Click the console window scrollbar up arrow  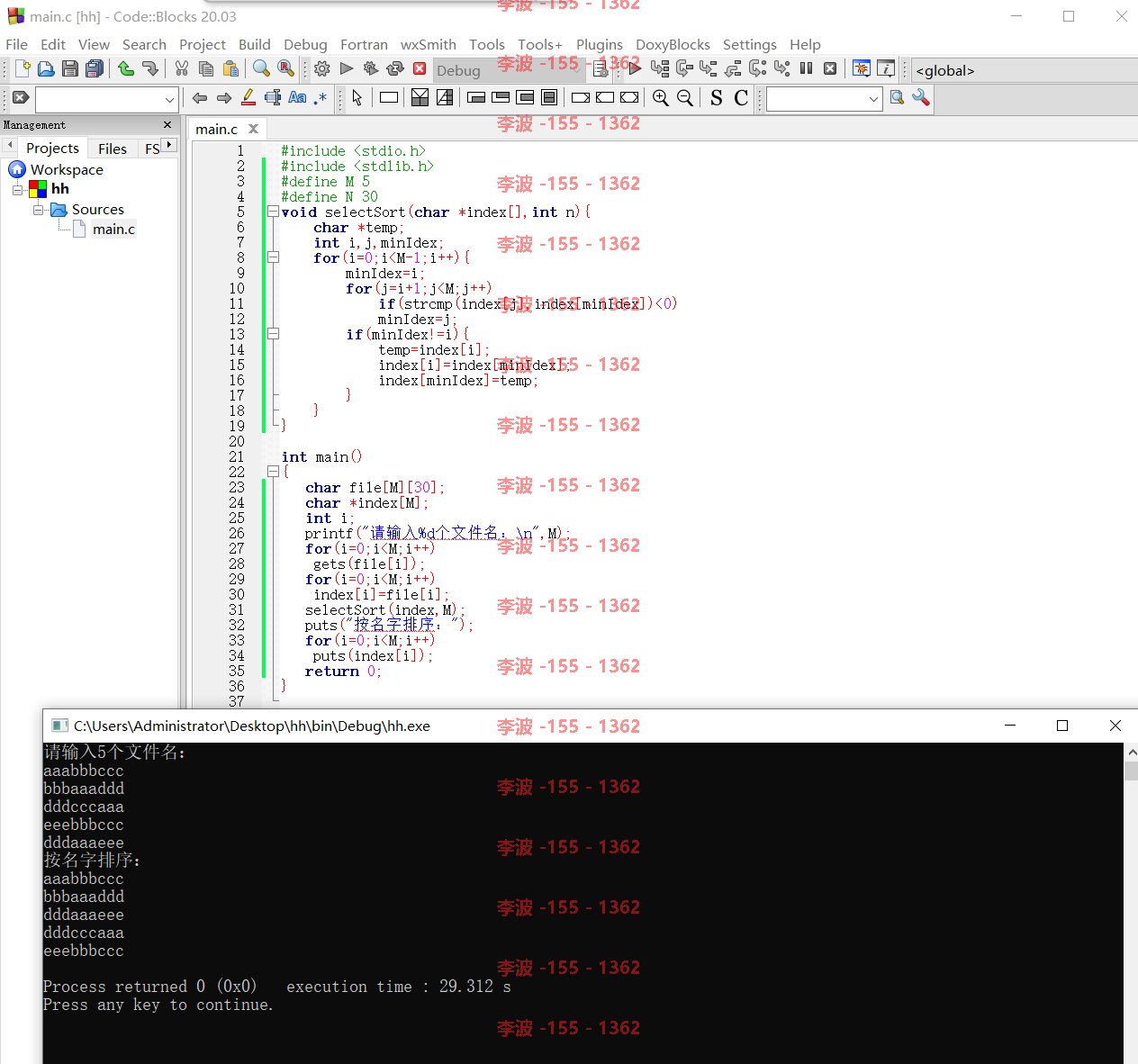click(x=1131, y=752)
